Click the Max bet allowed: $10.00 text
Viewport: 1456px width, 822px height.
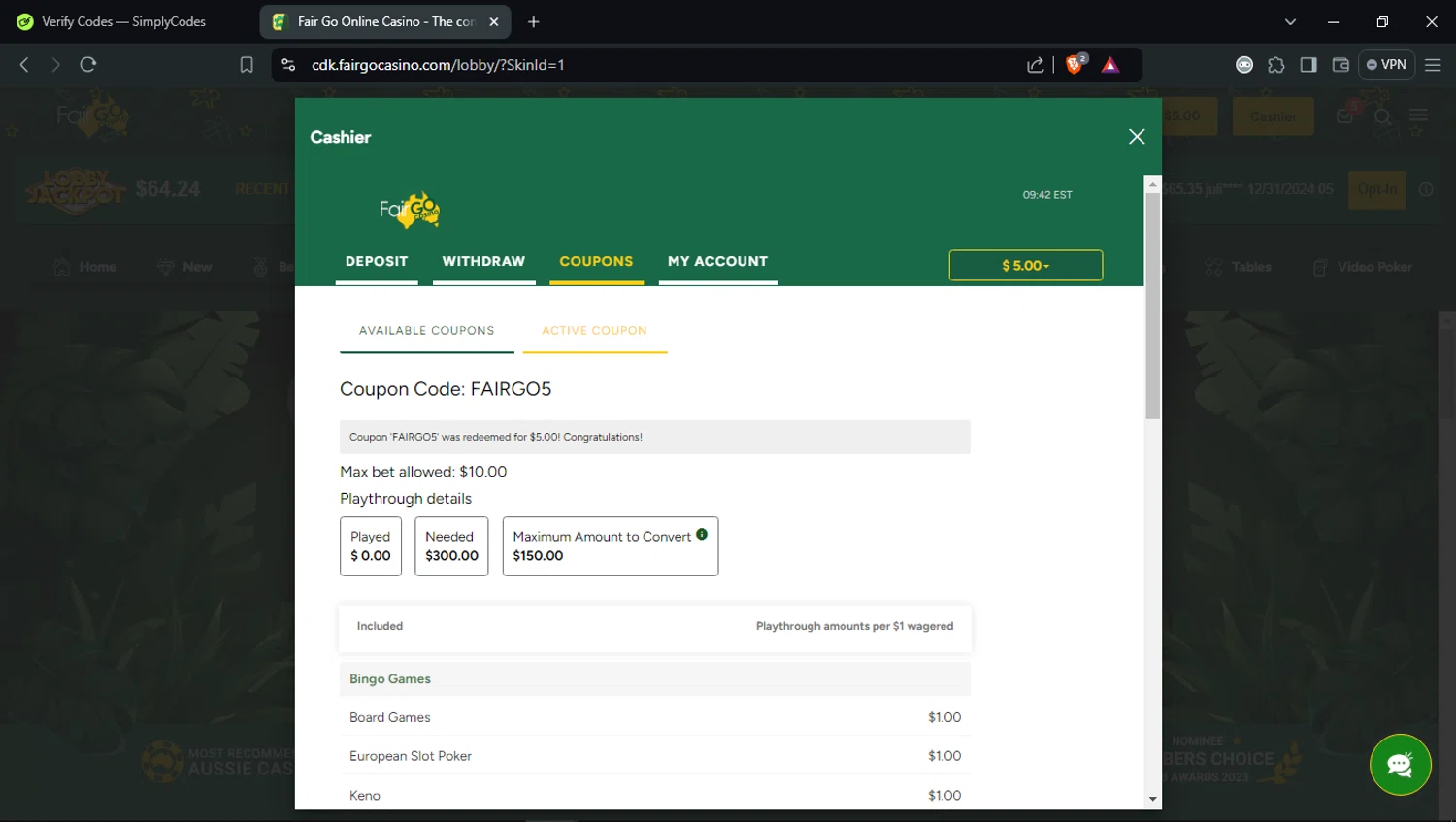[423, 472]
